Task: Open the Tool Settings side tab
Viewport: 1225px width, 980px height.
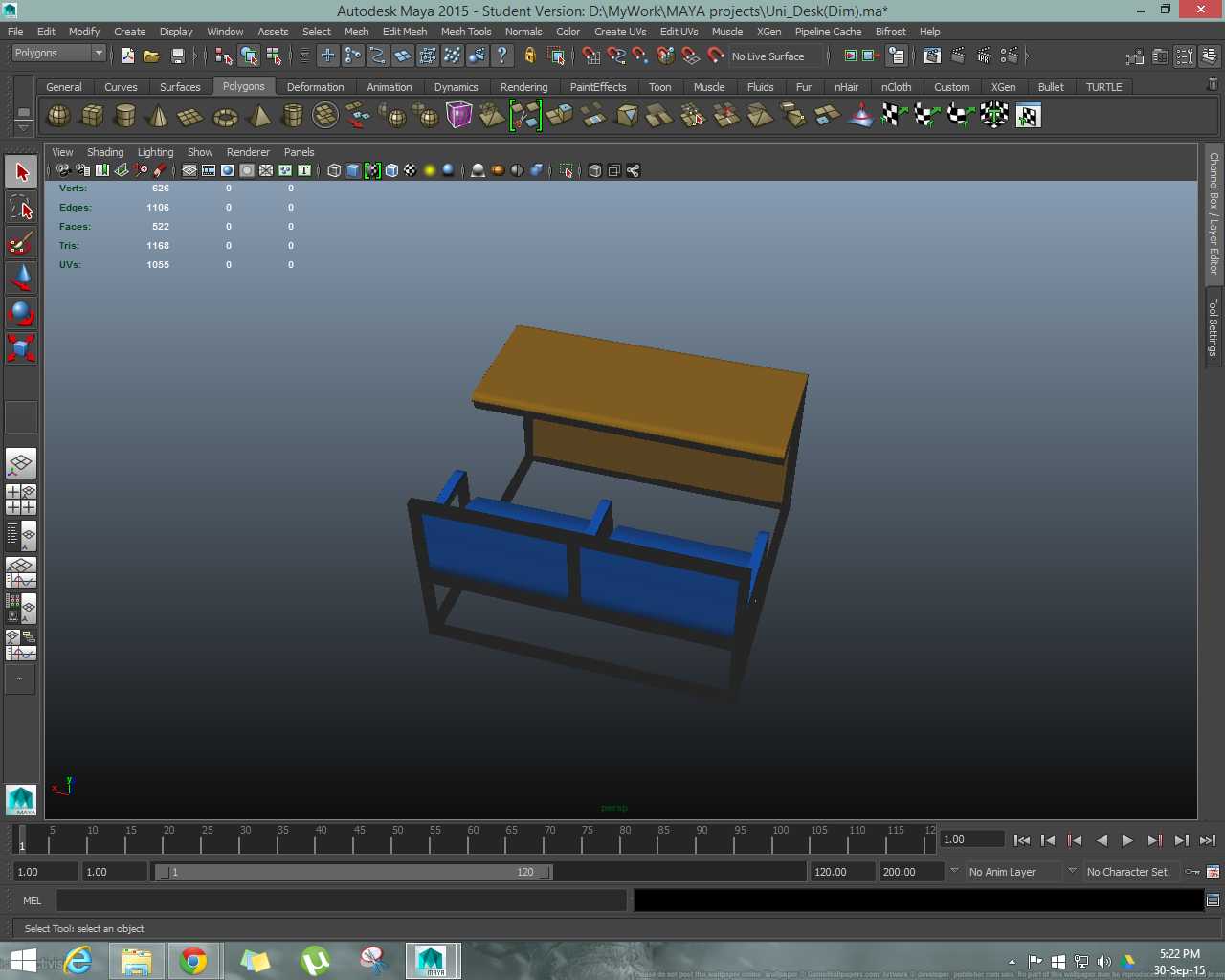Action: coord(1214,327)
